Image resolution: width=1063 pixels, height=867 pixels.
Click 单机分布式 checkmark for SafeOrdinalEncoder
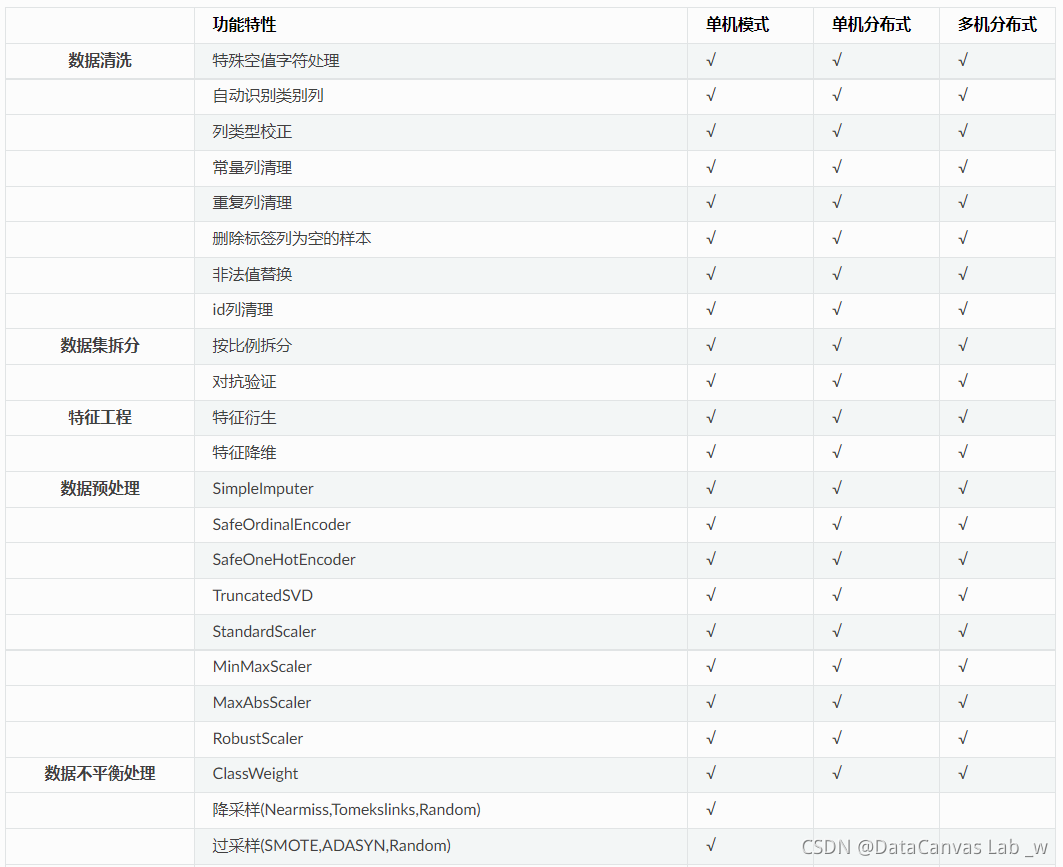[837, 524]
